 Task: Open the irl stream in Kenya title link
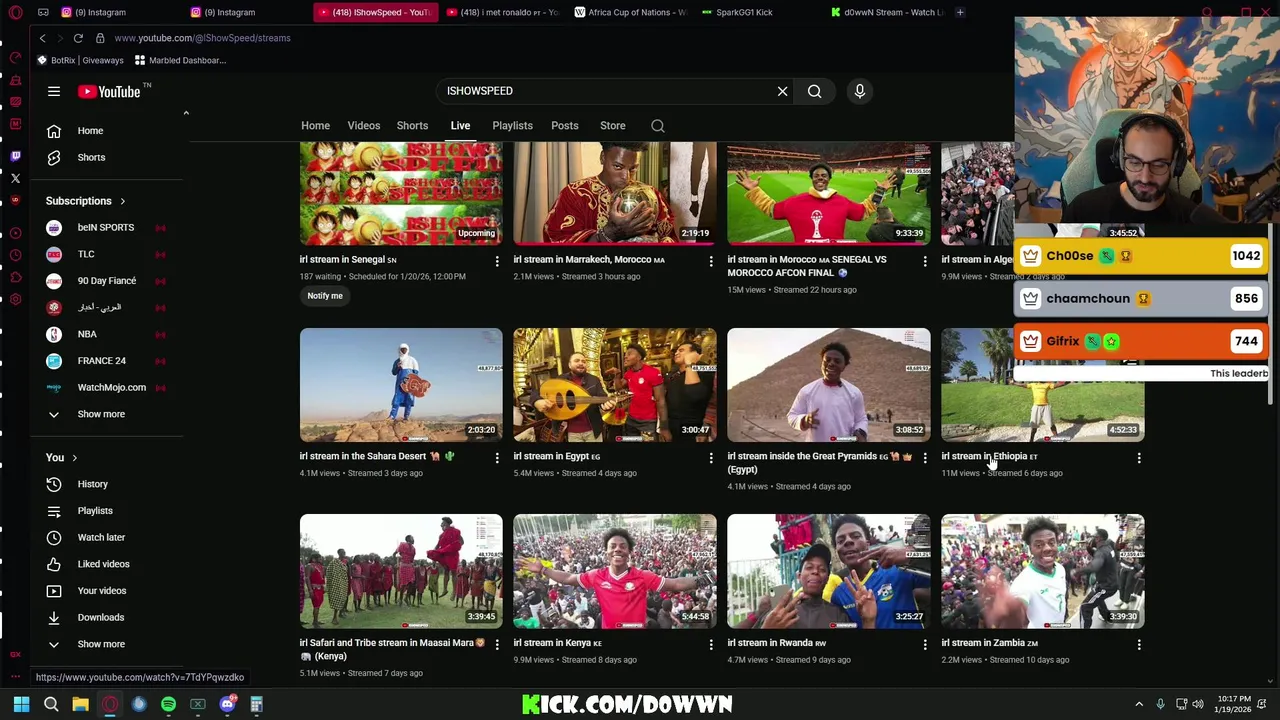coord(556,643)
